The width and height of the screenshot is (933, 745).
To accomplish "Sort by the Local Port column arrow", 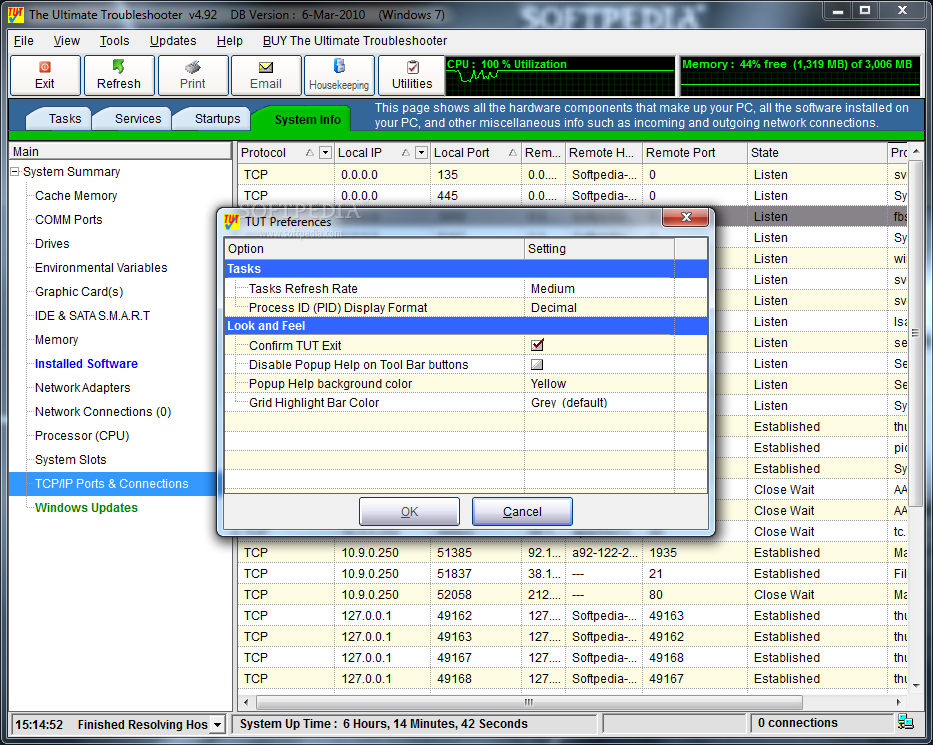I will [x=512, y=153].
